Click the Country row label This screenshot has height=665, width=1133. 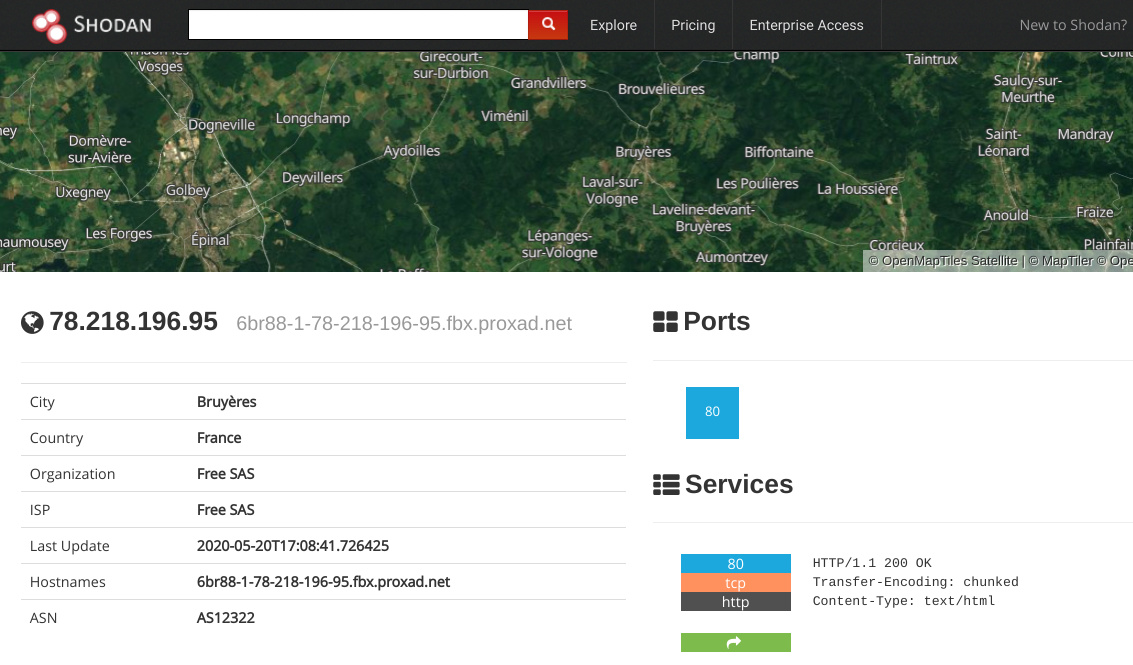click(x=56, y=438)
